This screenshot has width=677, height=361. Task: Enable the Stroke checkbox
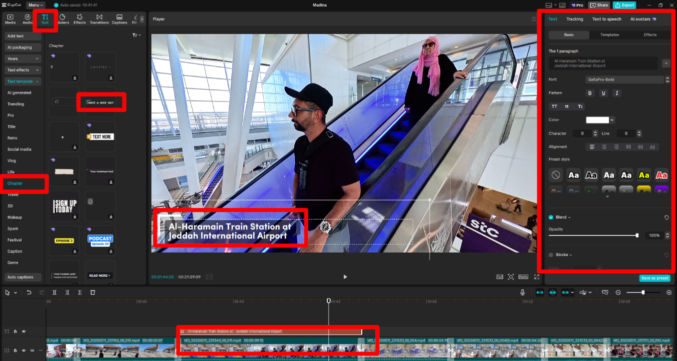click(x=551, y=255)
